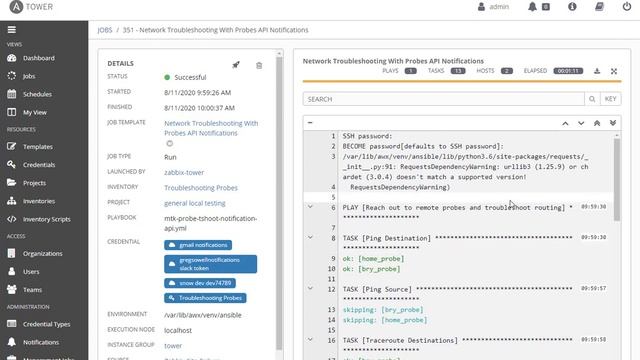Click the 'ok: [home_probe]' output line

[x=373, y=259]
